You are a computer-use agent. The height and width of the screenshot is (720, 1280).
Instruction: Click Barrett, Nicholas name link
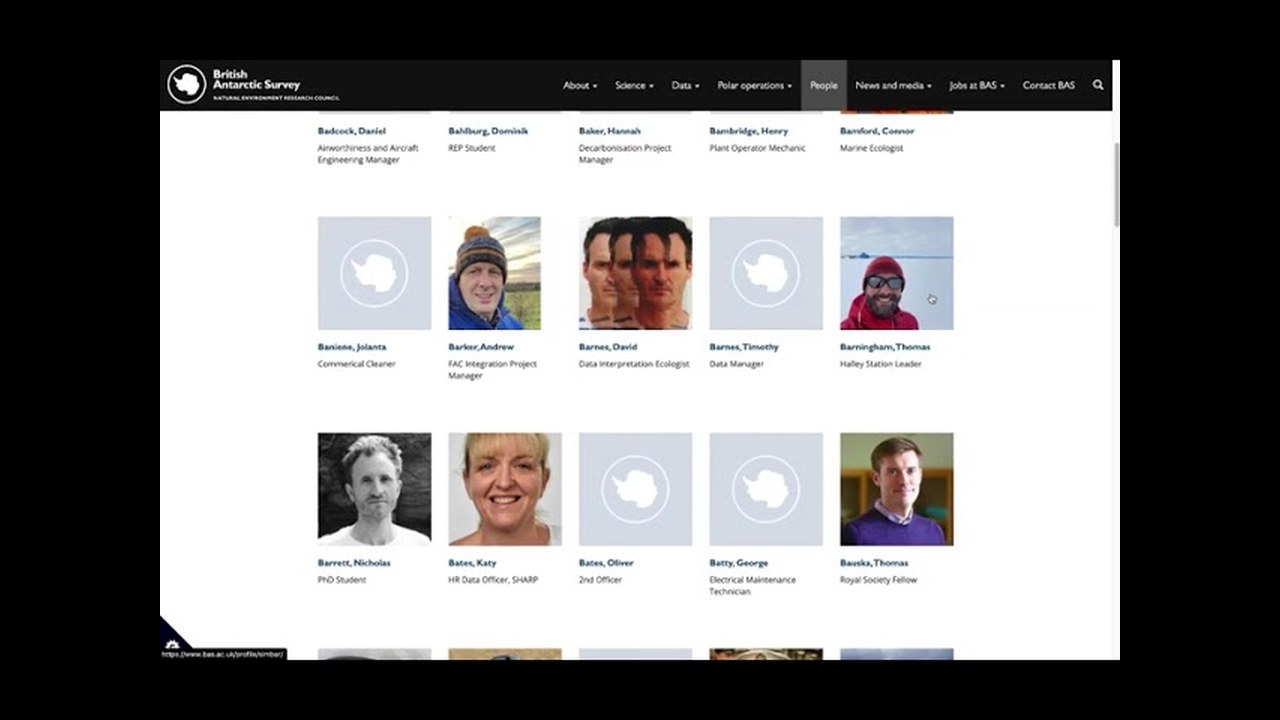354,563
